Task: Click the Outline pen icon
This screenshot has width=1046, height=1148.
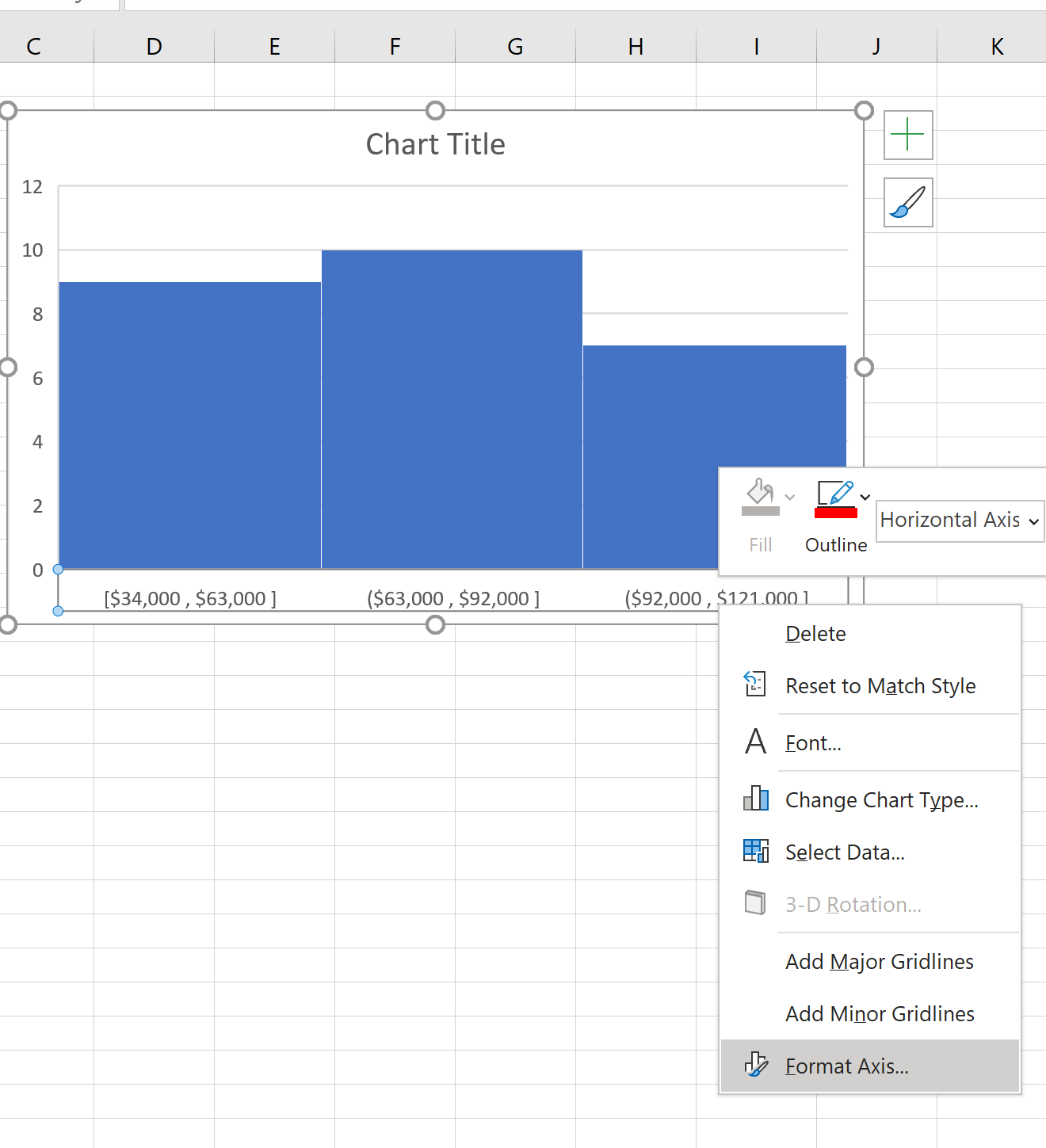Action: (x=834, y=494)
